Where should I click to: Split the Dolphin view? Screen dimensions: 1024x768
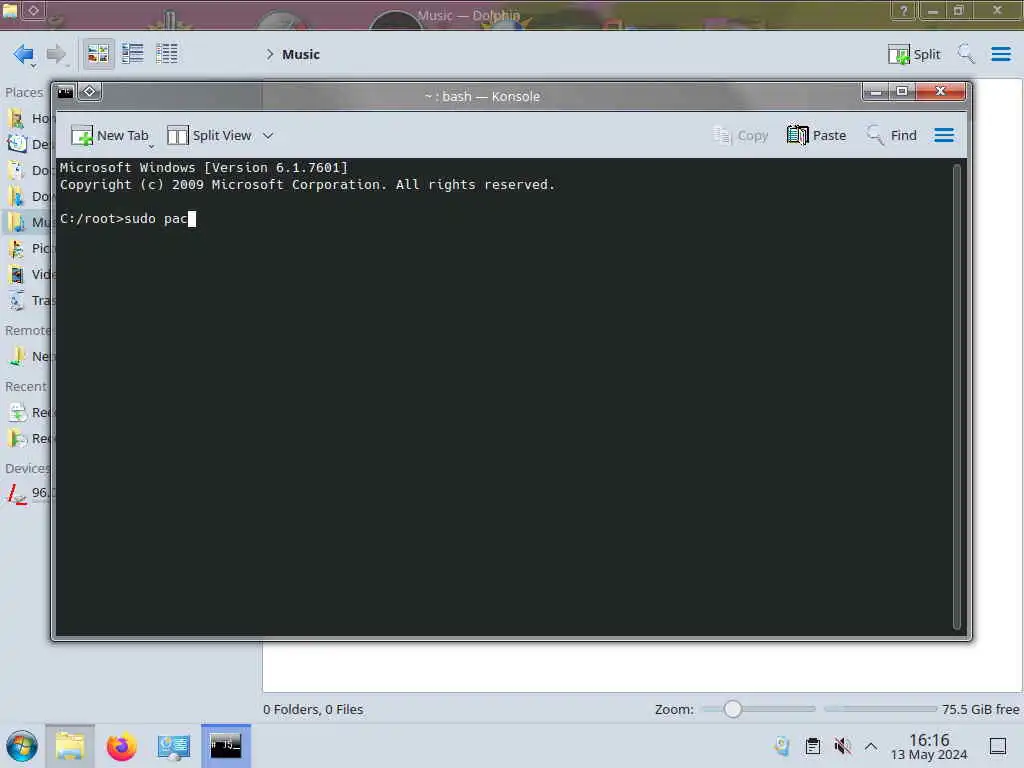click(914, 54)
